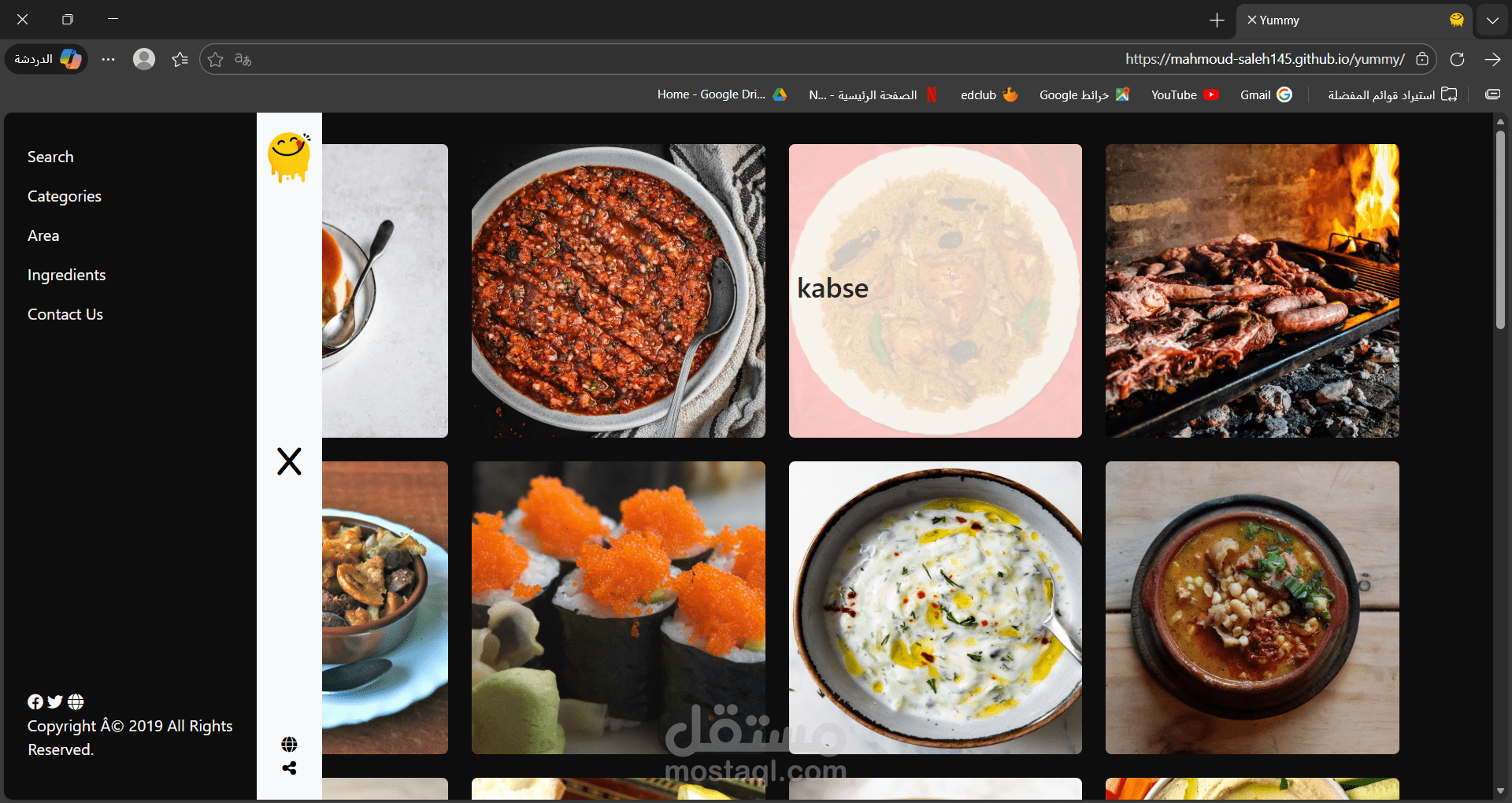Open the Copilot chat icon in the toolbar
Viewport: 1512px width, 803px height.
(x=45, y=58)
